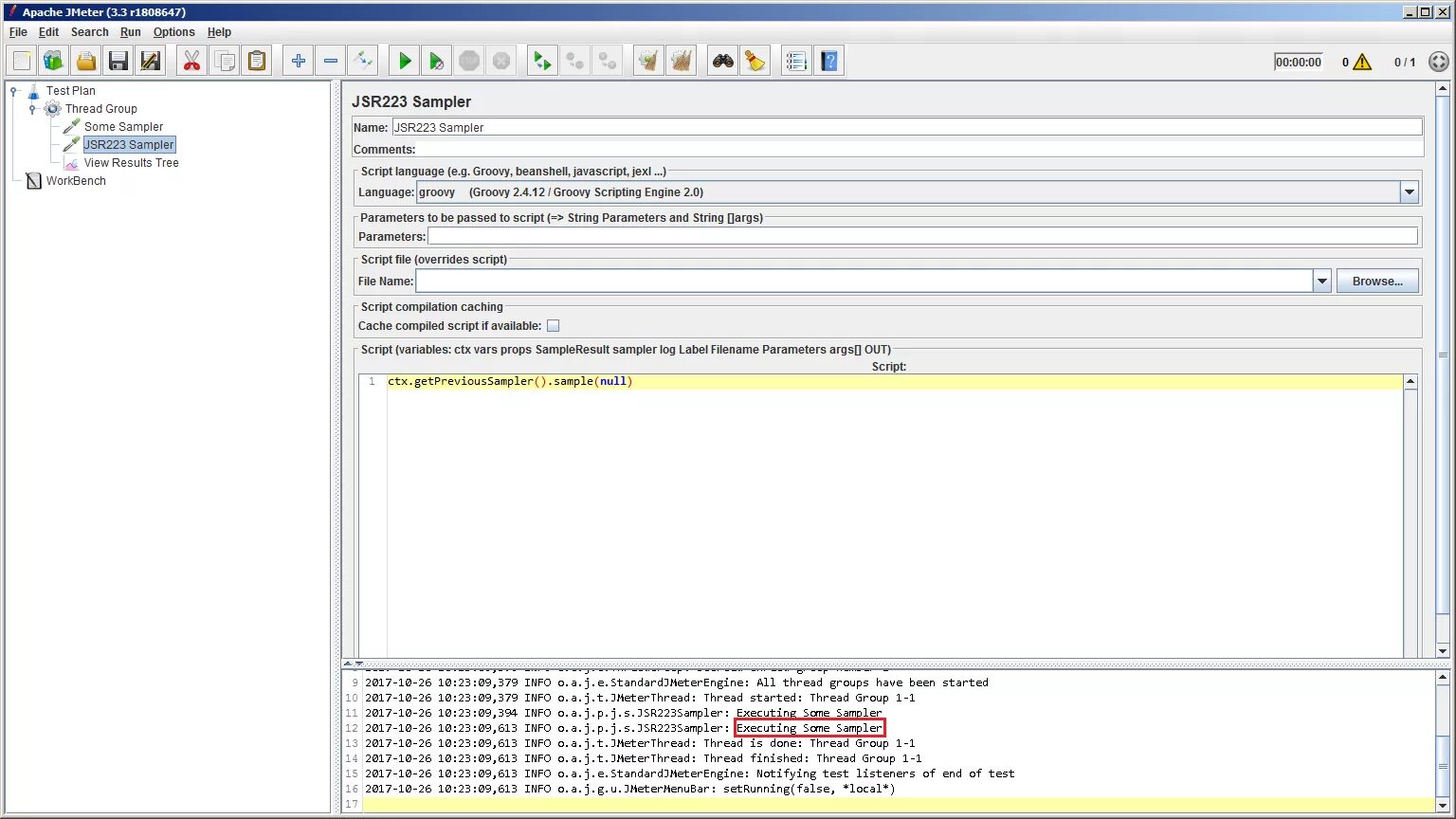The image size is (1456, 819).
Task: Select View Results Tree in the tree
Action: click(x=132, y=163)
